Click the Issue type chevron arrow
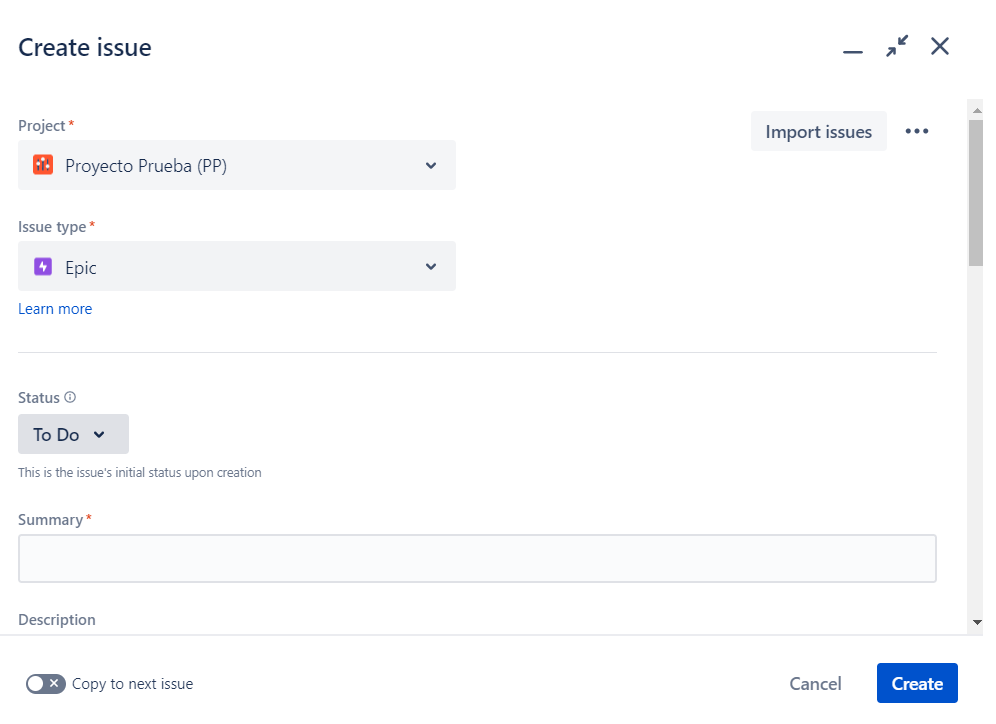Image resolution: width=996 pixels, height=724 pixels. click(431, 267)
